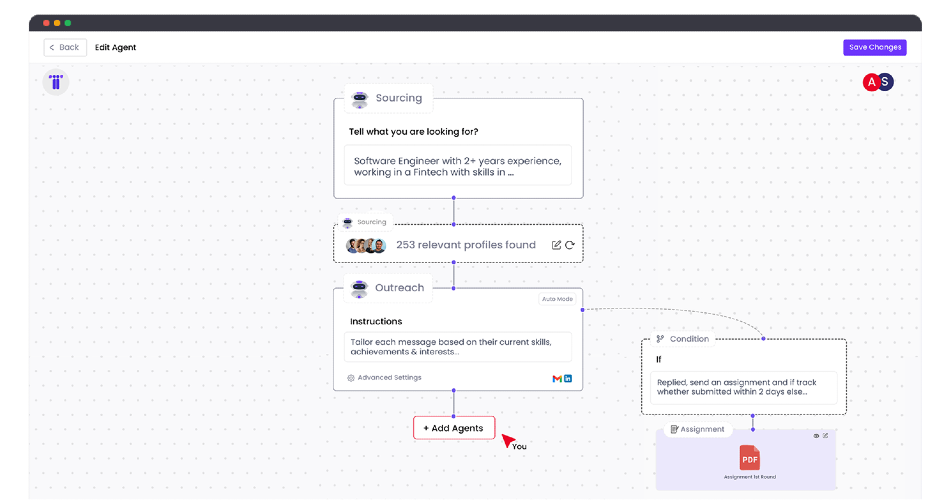Open Advanced Settings gear icon
Viewport: 951px width, 500px height.
click(351, 378)
